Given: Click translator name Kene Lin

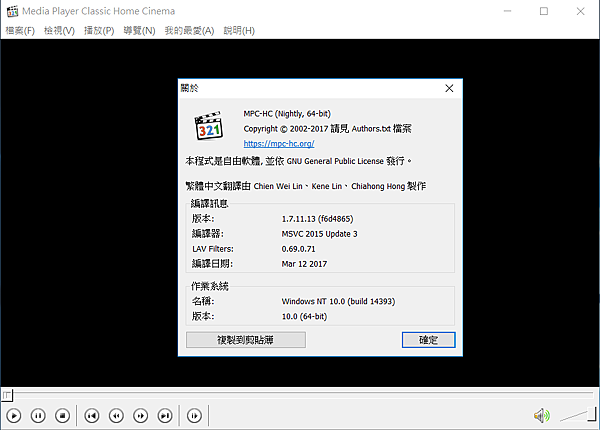Looking at the screenshot, I should click(x=326, y=186).
